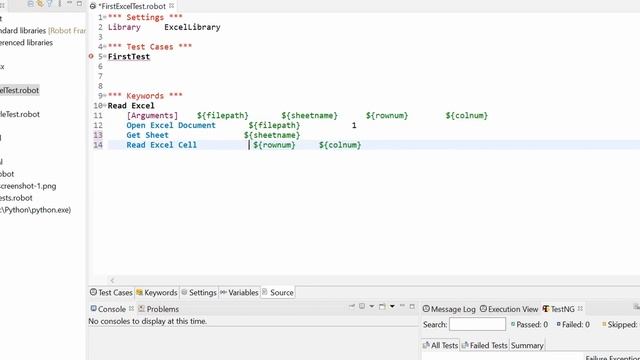Open the open-console dropdown arrow
The image size is (640, 360).
tap(392, 306)
